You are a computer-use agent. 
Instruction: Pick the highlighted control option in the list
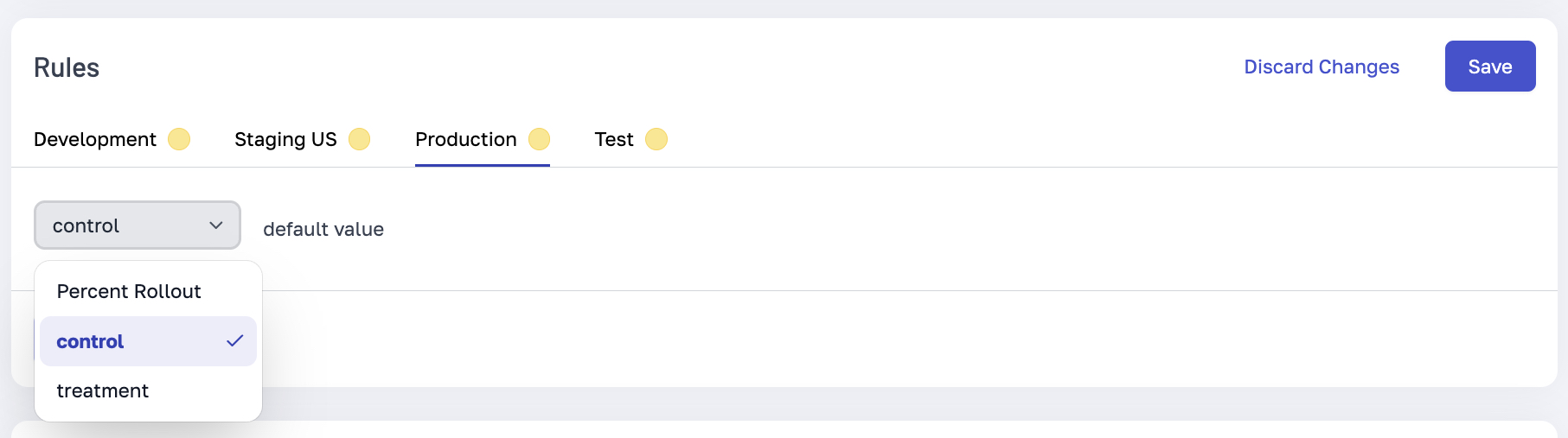(91, 342)
